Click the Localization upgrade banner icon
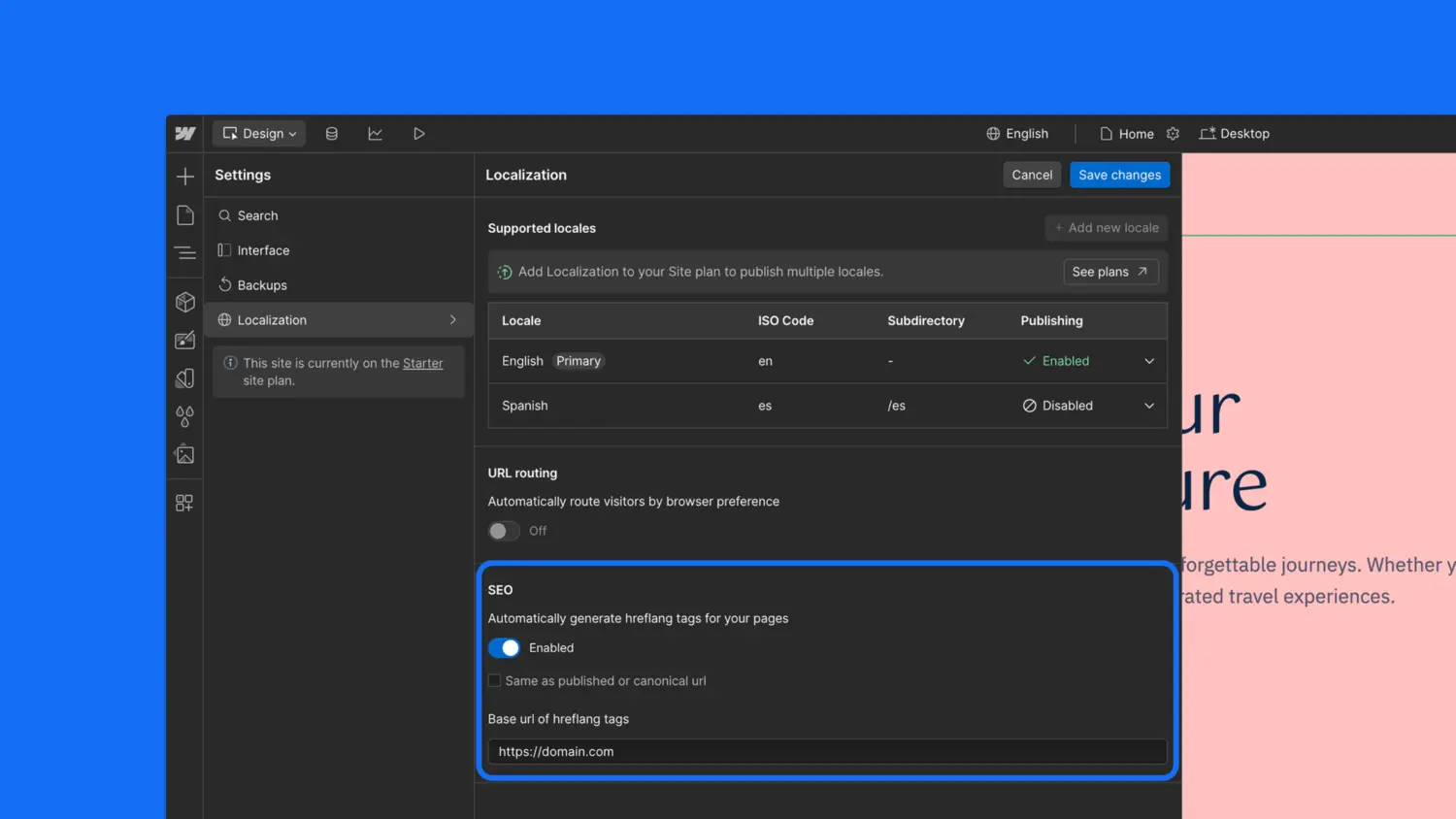 coord(505,273)
